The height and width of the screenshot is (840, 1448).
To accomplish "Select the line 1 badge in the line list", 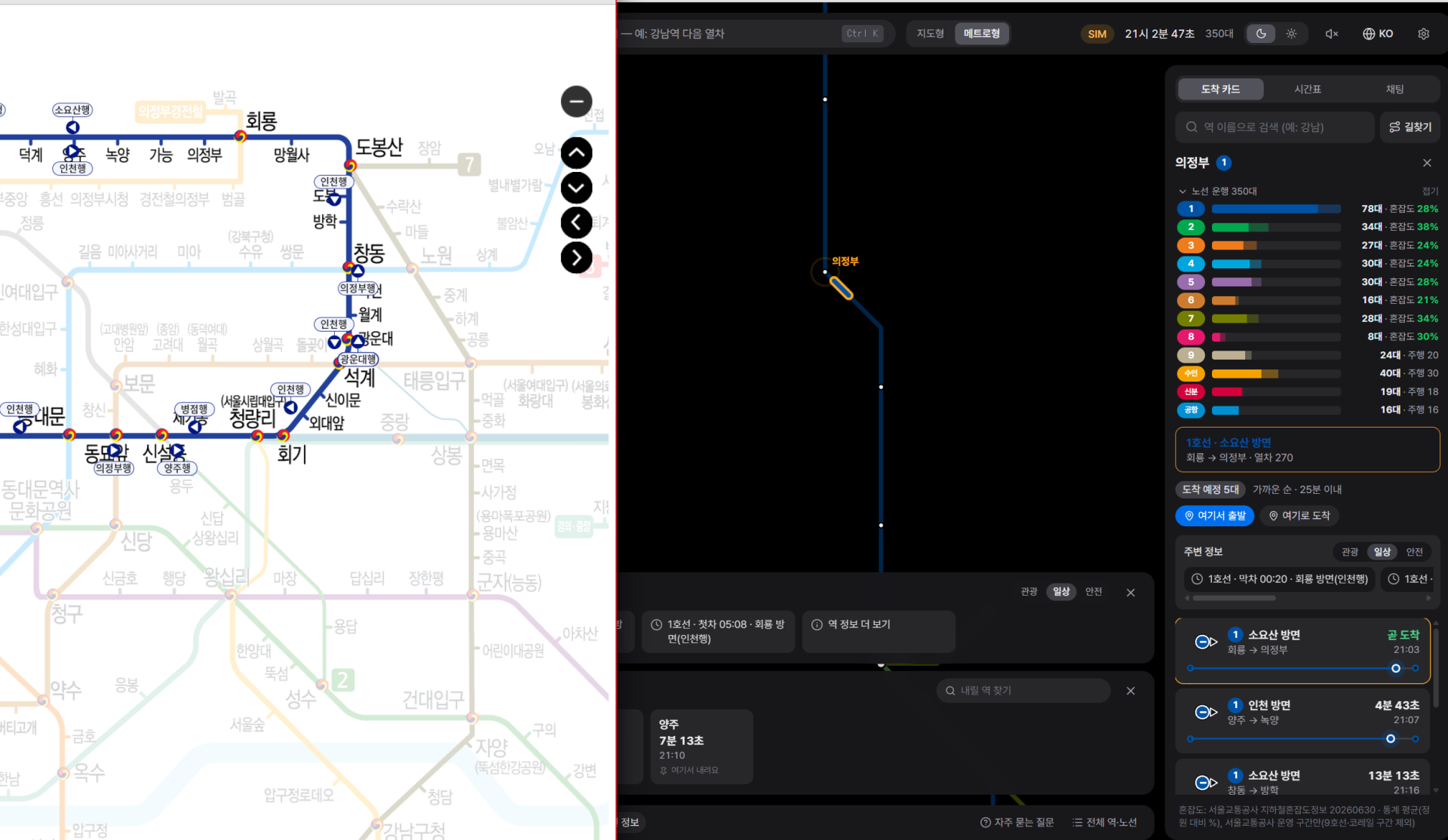I will pos(1191,209).
